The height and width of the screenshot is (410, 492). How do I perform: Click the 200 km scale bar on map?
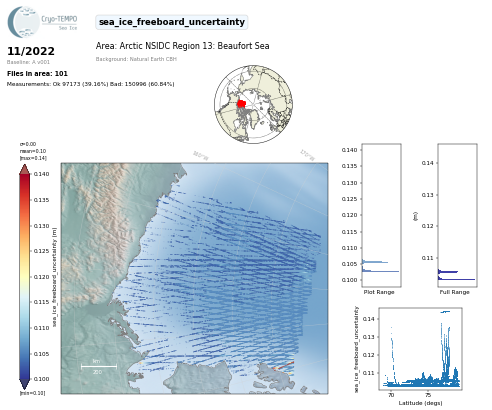point(99,367)
